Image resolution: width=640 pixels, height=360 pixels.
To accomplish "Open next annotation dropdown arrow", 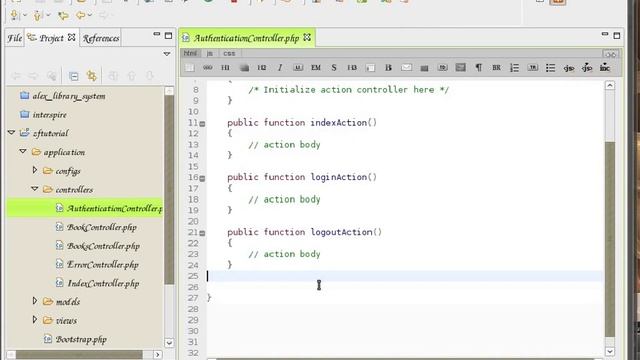I will pyautogui.click(x=25, y=16).
